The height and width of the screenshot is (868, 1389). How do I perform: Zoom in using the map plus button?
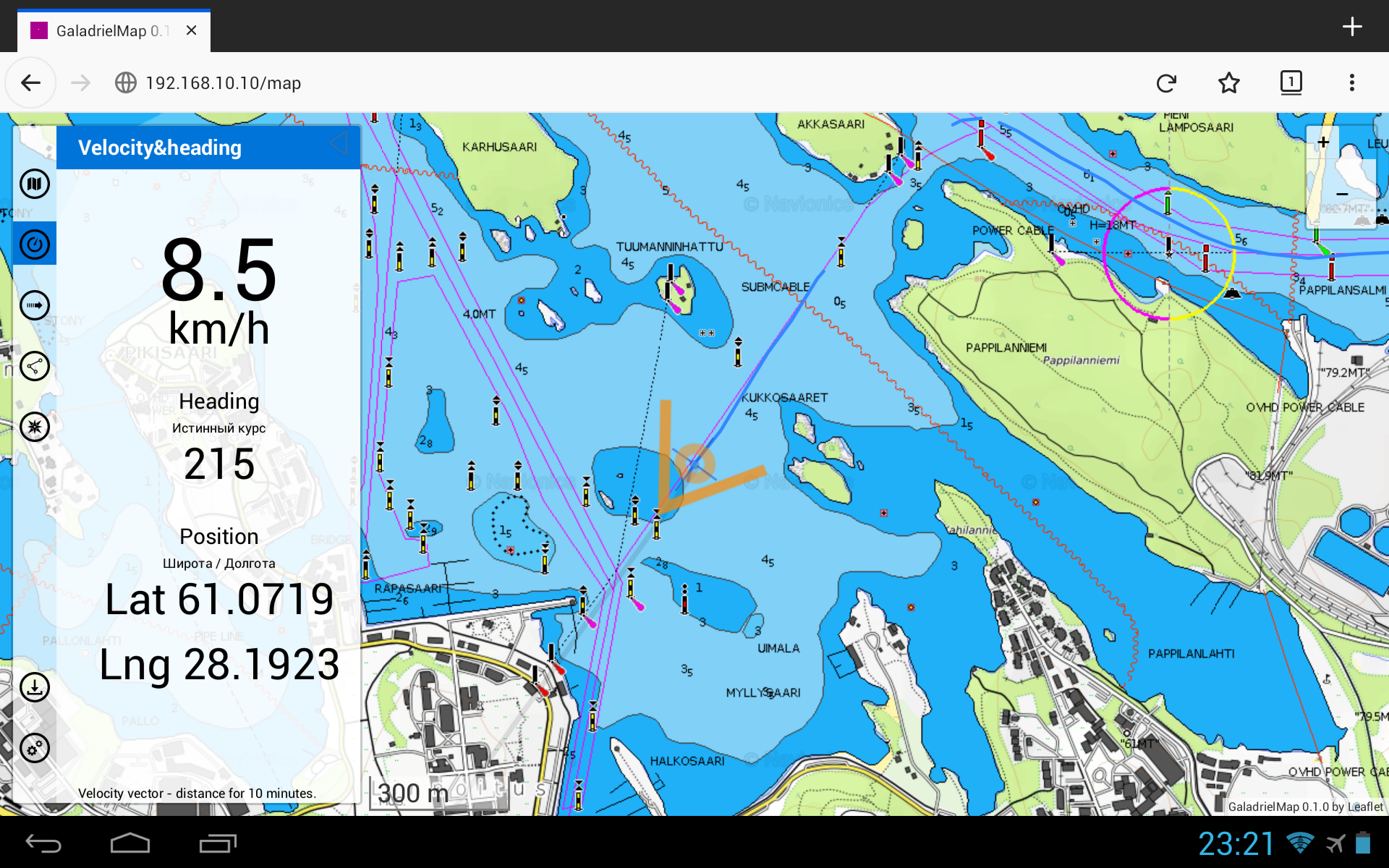tap(1323, 142)
